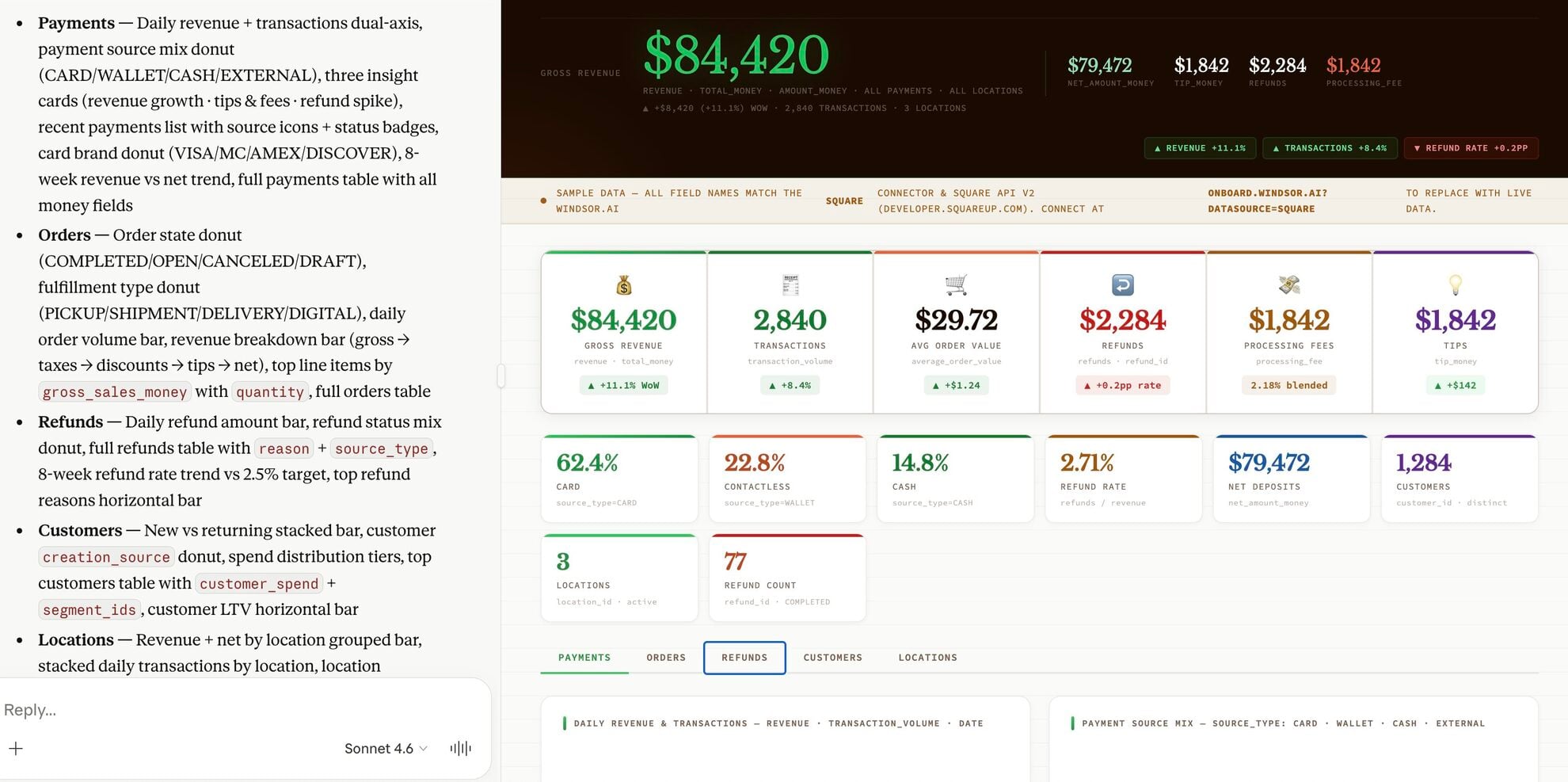Click the customer_spend code tag
1568x782 pixels.
(259, 584)
